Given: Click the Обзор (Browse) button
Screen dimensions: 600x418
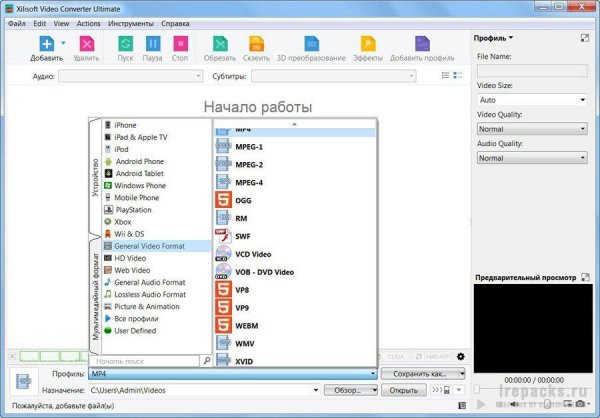Looking at the screenshot, I should (x=351, y=390).
